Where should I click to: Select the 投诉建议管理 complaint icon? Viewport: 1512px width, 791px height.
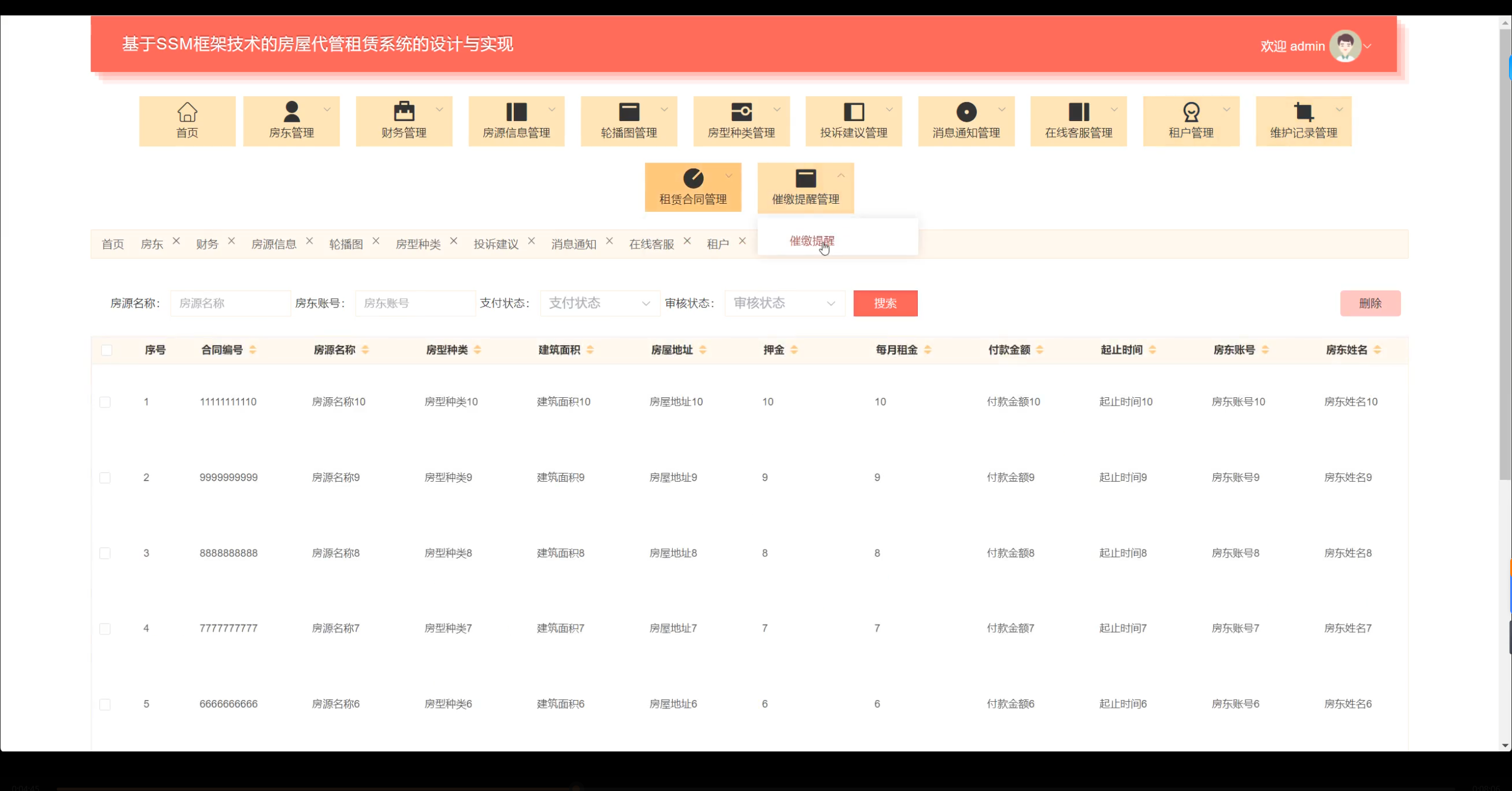tap(854, 112)
